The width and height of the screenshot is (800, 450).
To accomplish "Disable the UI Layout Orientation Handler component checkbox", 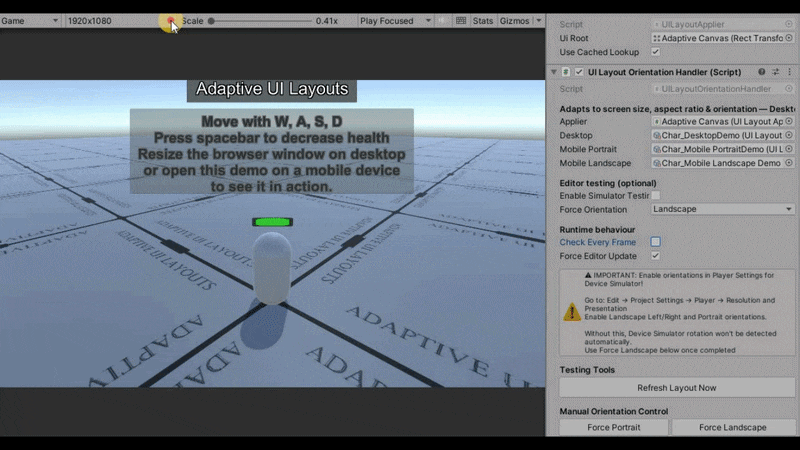I will (x=579, y=72).
